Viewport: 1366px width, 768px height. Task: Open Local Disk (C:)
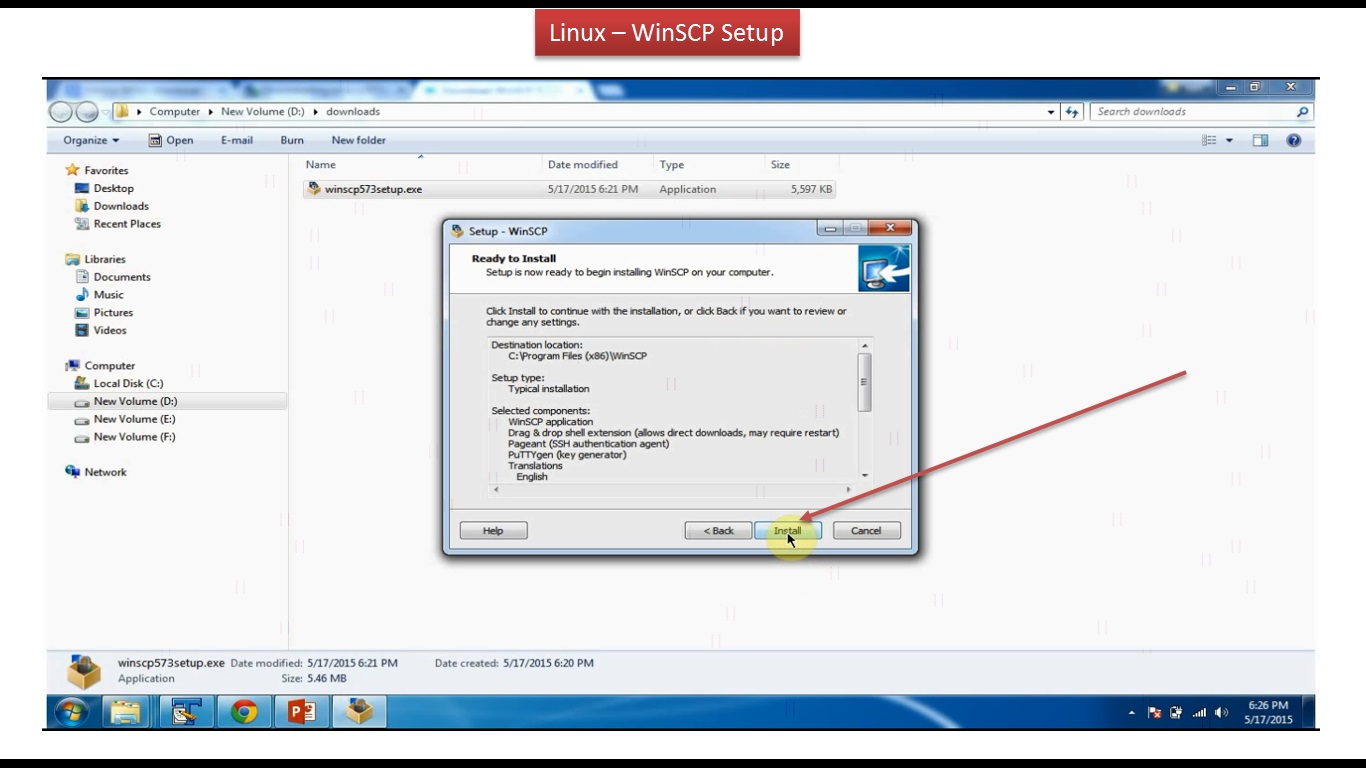click(x=128, y=384)
